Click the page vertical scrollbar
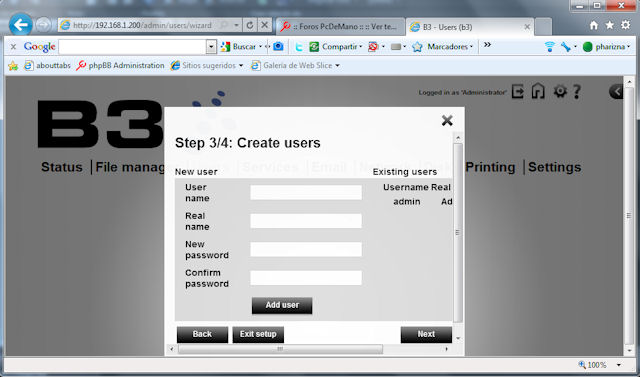The width and height of the screenshot is (640, 377). [629, 216]
